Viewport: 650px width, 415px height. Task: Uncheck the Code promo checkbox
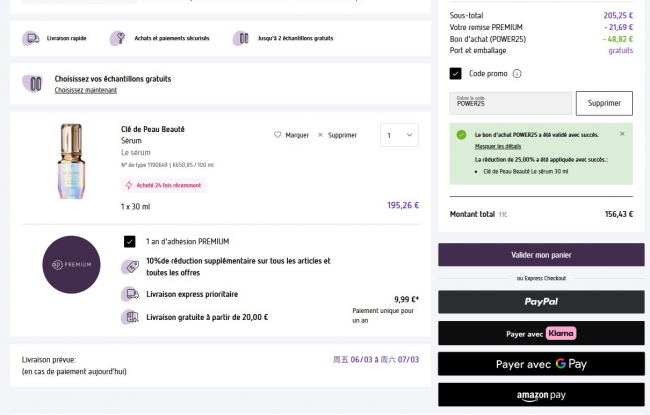click(456, 73)
